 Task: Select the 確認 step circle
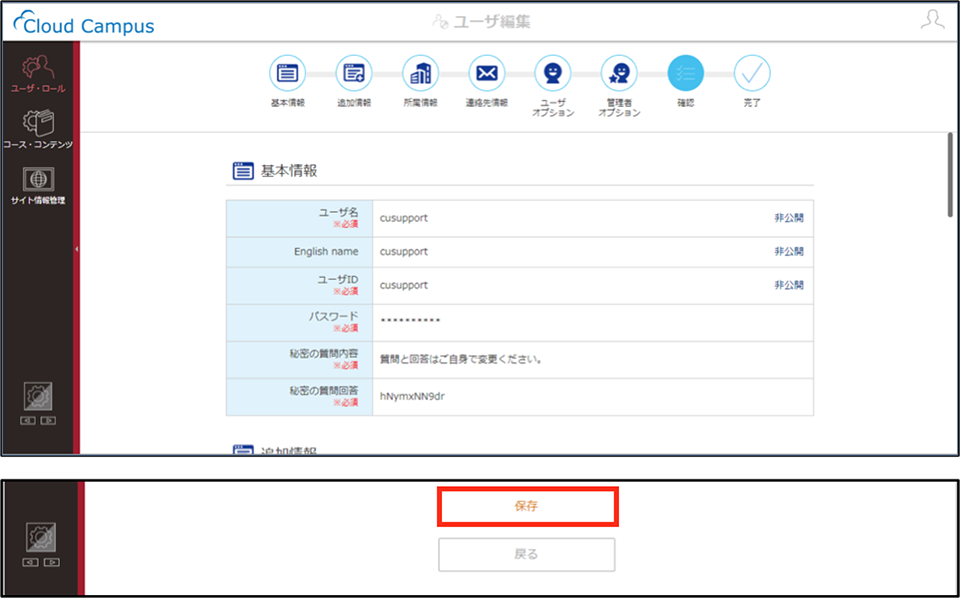point(686,73)
